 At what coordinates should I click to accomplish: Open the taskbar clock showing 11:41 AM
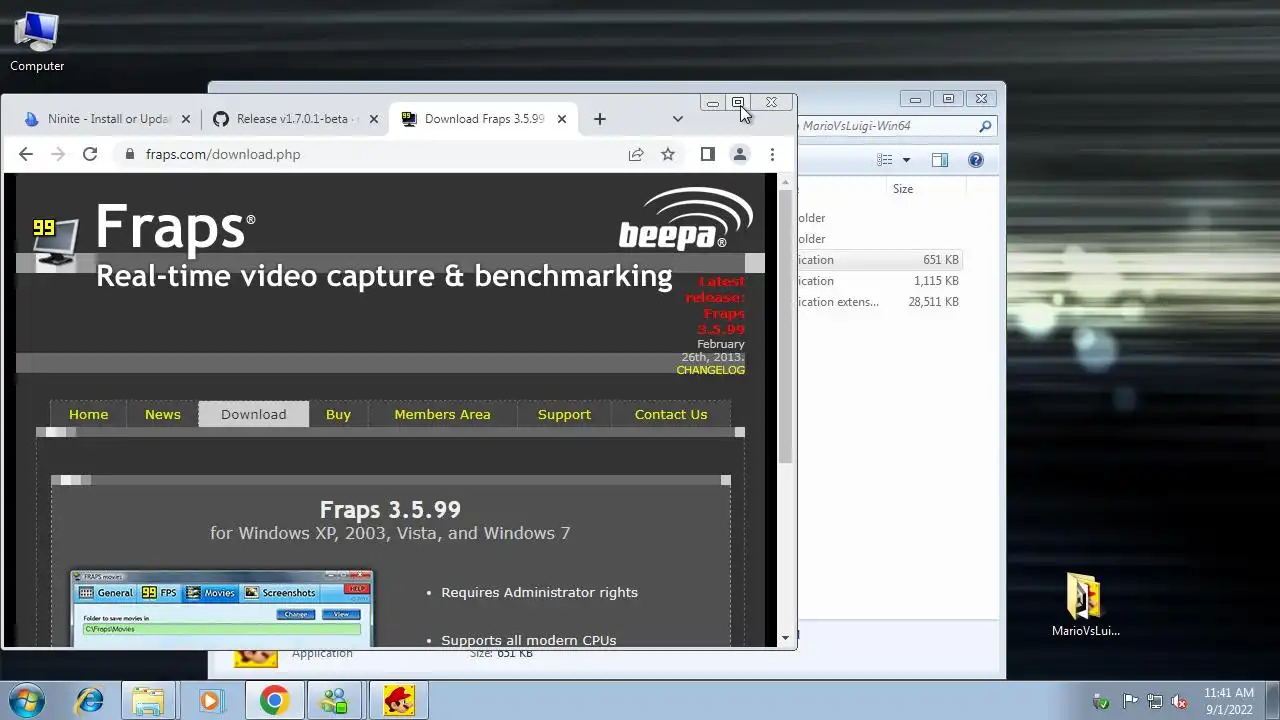pyautogui.click(x=1229, y=701)
